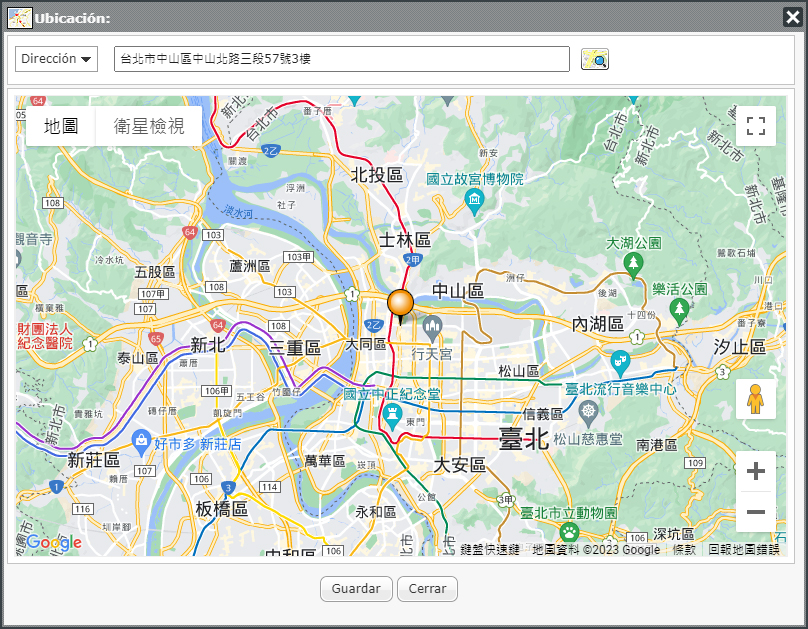Open the Google logo link
808x629 pixels.
(x=54, y=542)
